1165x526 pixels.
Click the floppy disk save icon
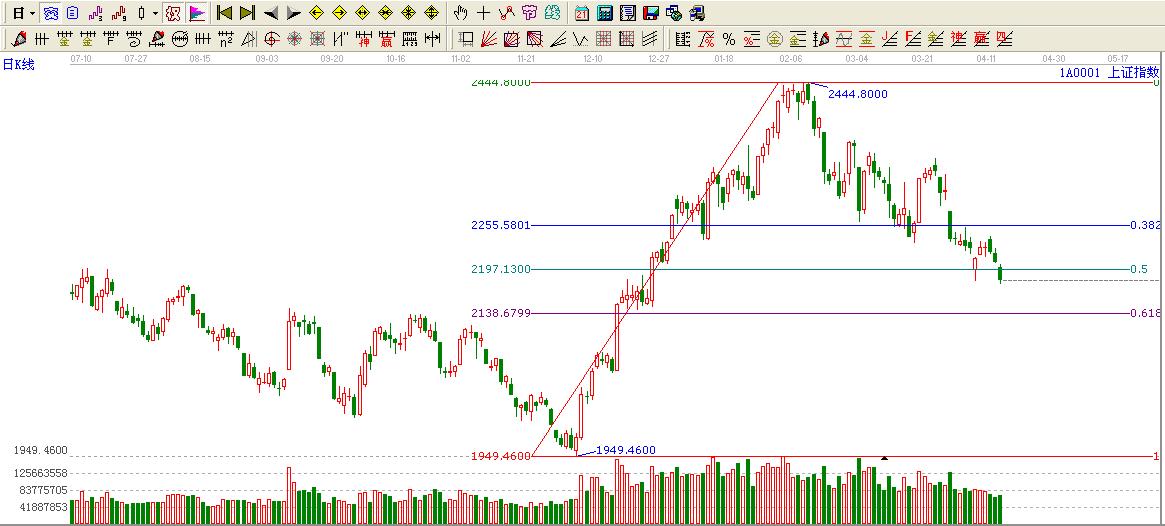(x=651, y=13)
